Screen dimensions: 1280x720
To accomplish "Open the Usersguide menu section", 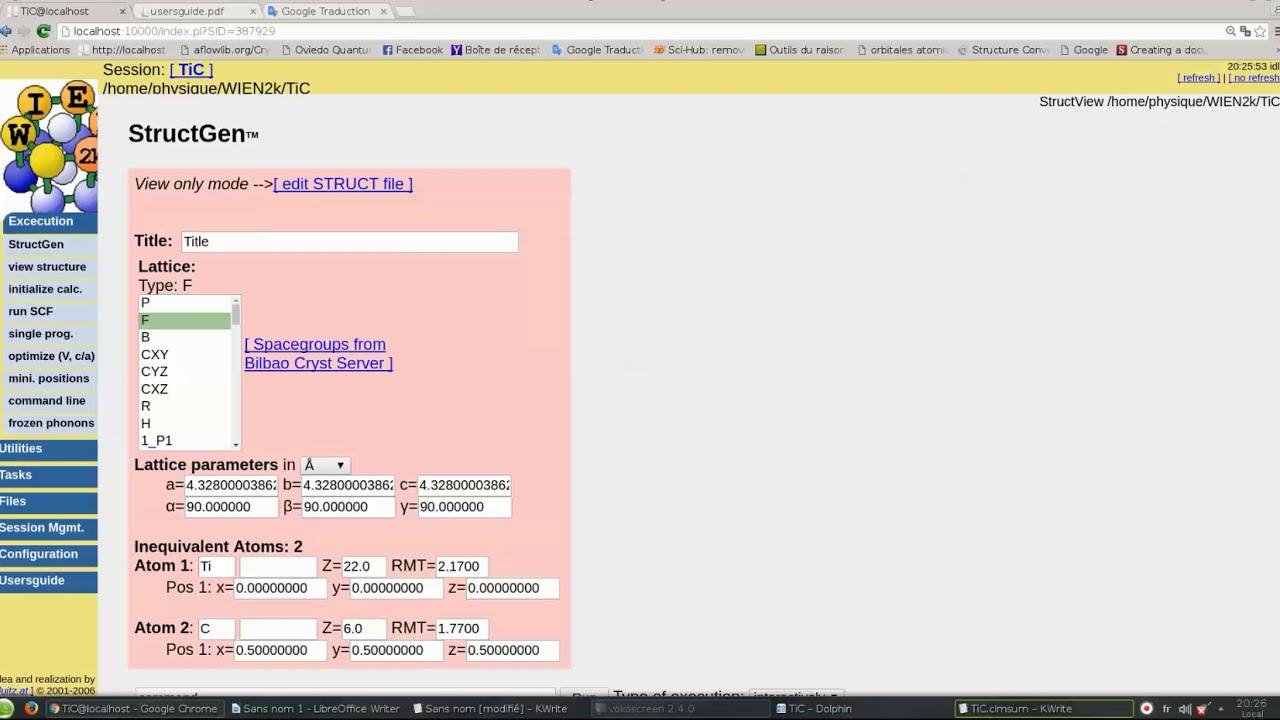I will coord(49,580).
